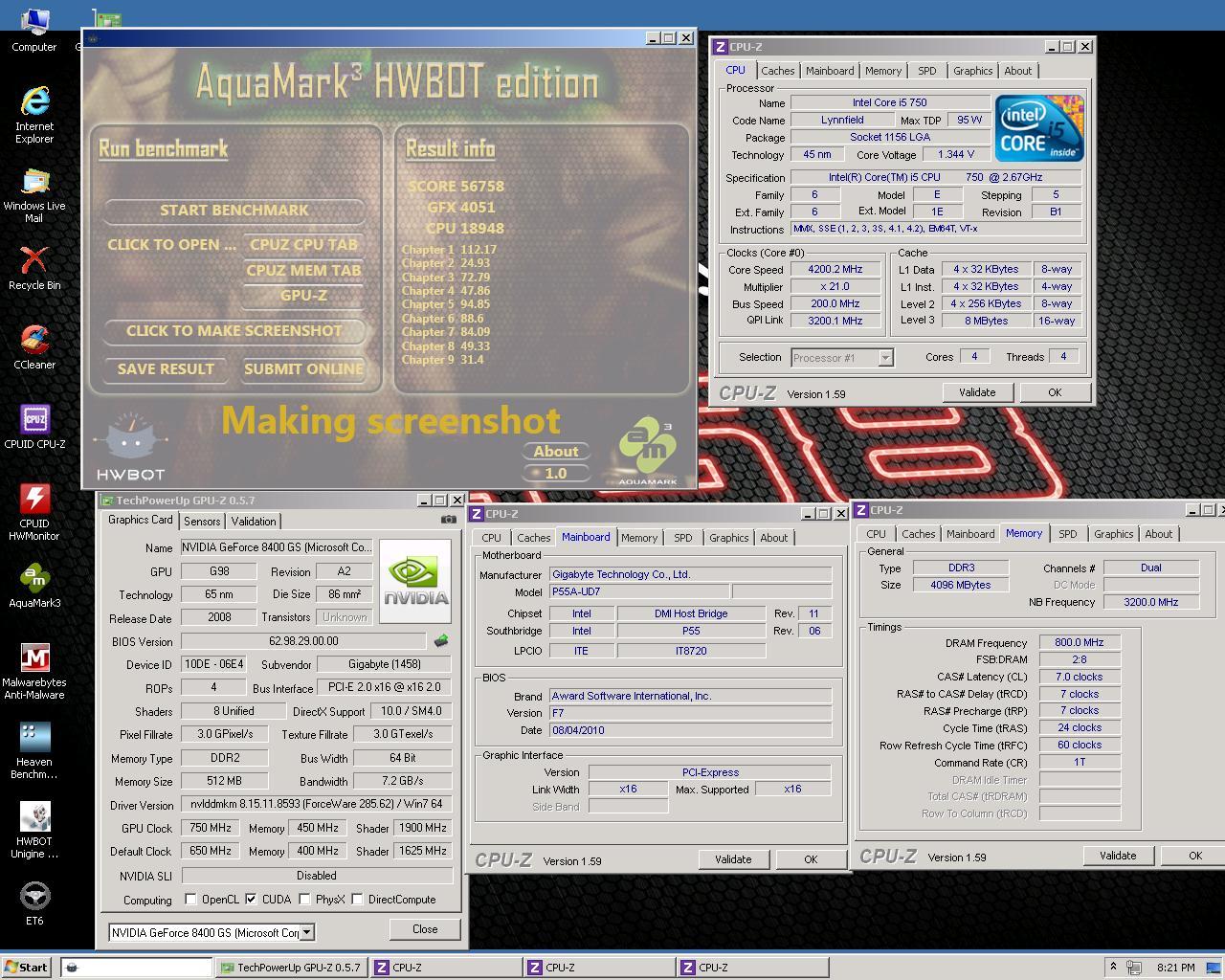Click the NVIDIA logo in GPU-Z

click(x=415, y=581)
